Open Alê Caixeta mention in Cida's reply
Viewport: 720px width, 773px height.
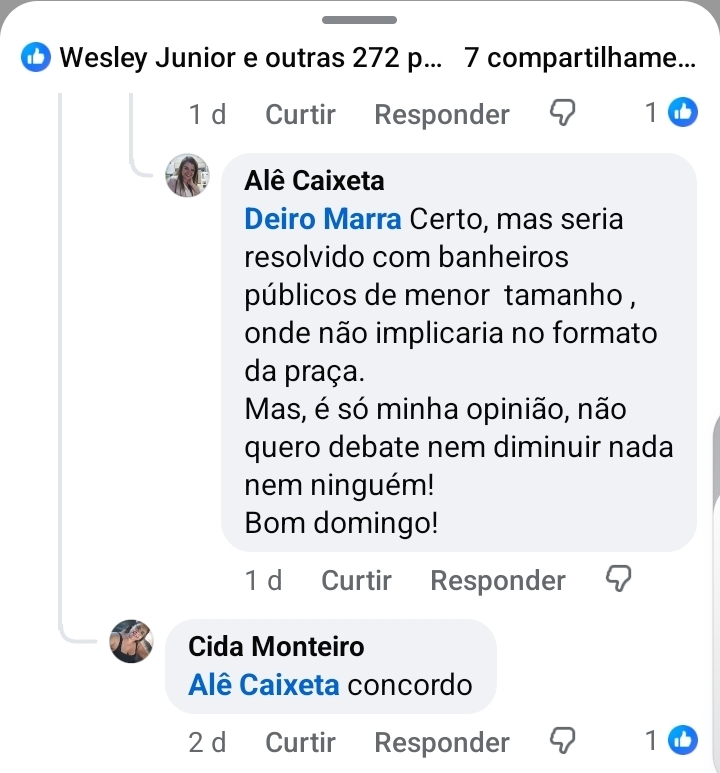[x=264, y=686]
